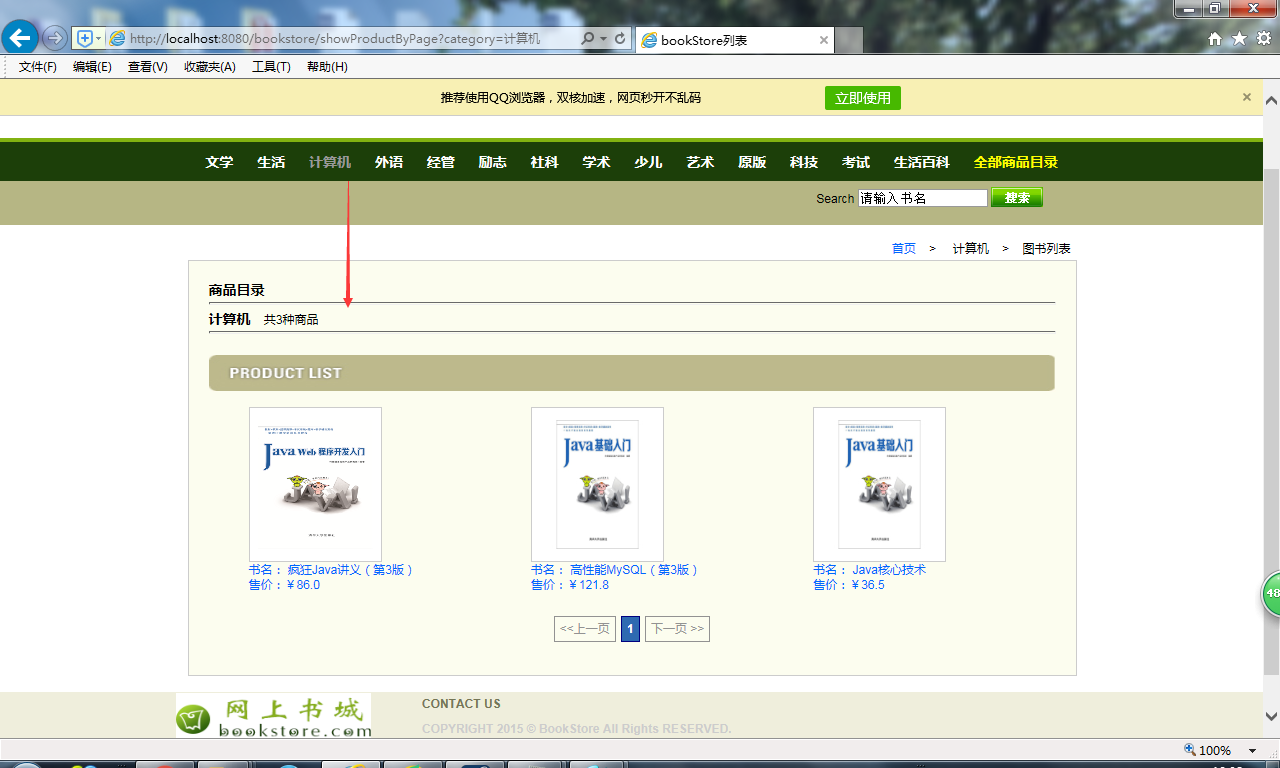Open the 原版 category
1280x768 pixels.
(753, 162)
